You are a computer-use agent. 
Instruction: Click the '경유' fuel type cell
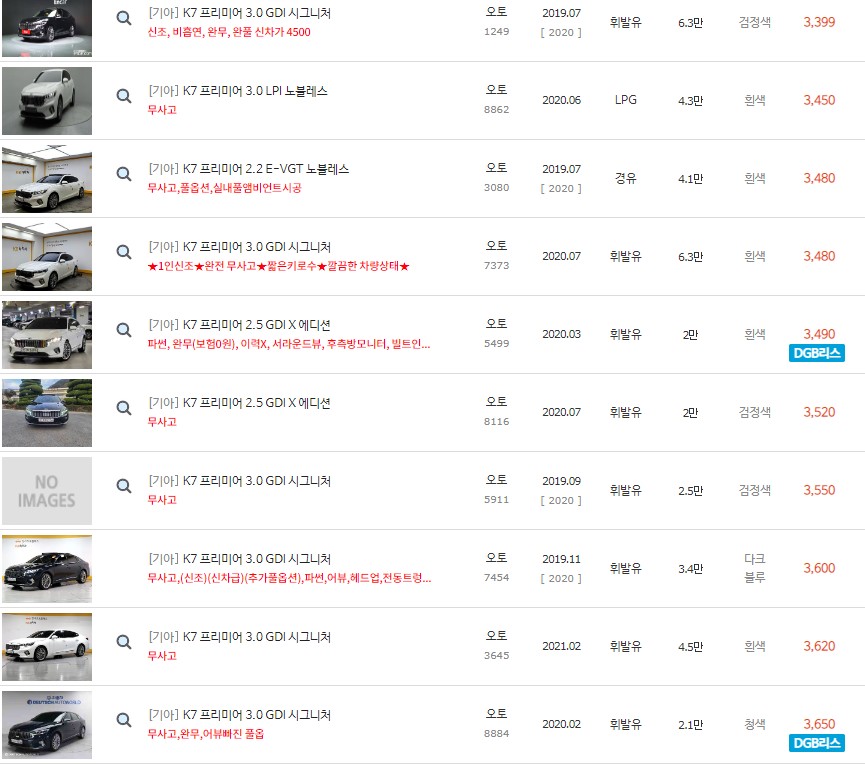pyautogui.click(x=626, y=178)
